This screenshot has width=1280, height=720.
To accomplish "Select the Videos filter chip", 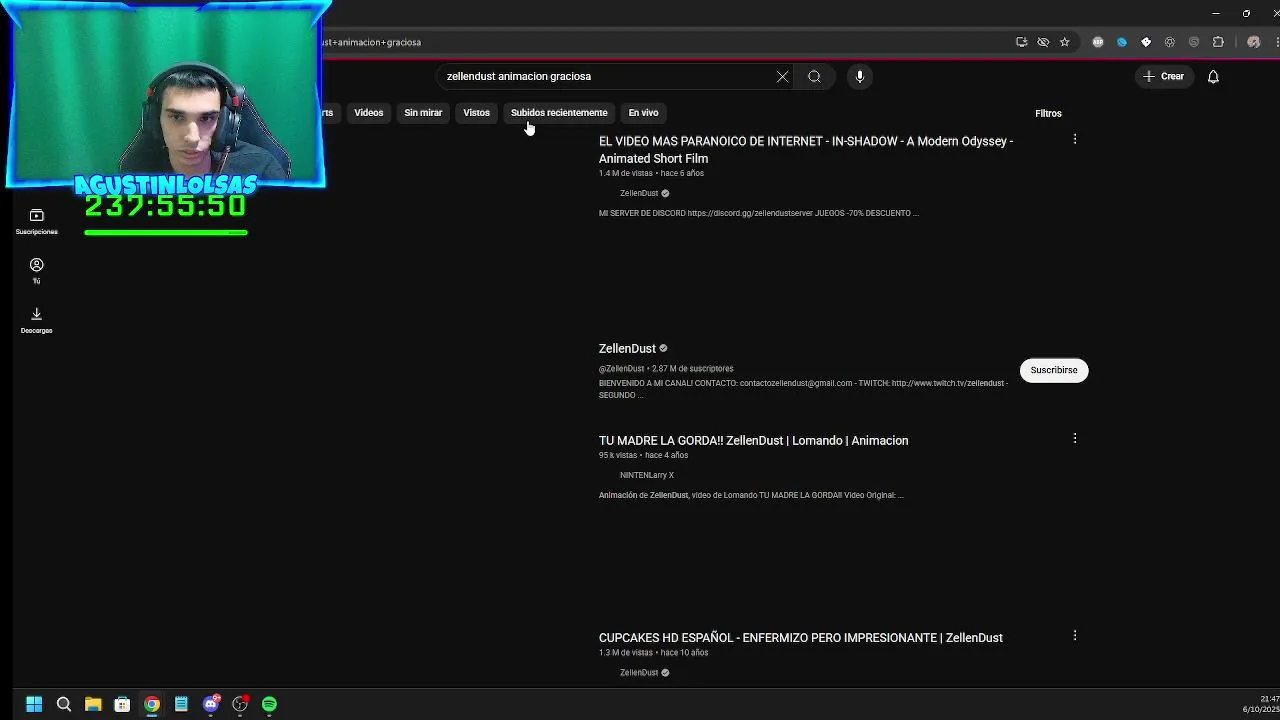I will click(368, 113).
